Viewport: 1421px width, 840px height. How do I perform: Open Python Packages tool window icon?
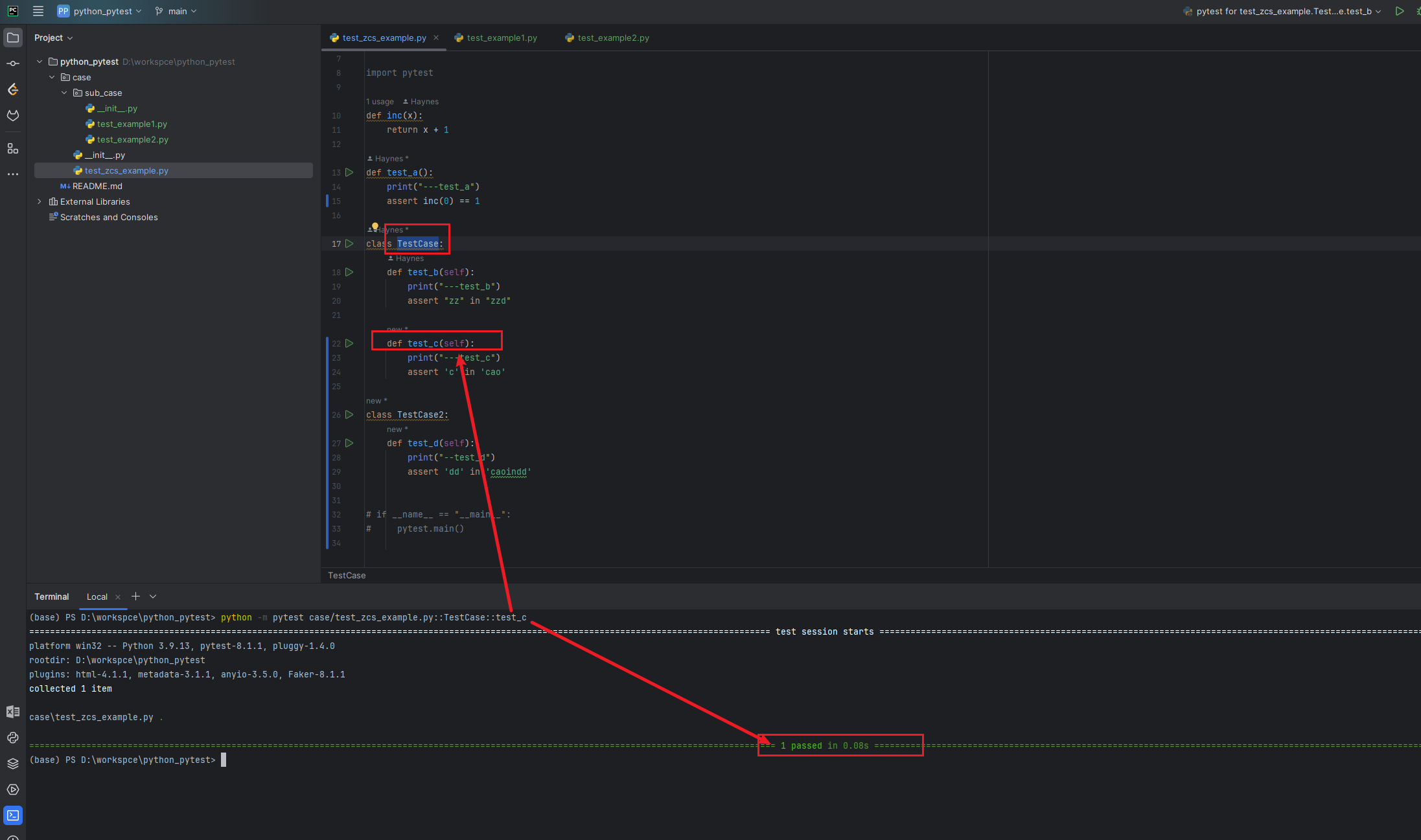tap(13, 764)
